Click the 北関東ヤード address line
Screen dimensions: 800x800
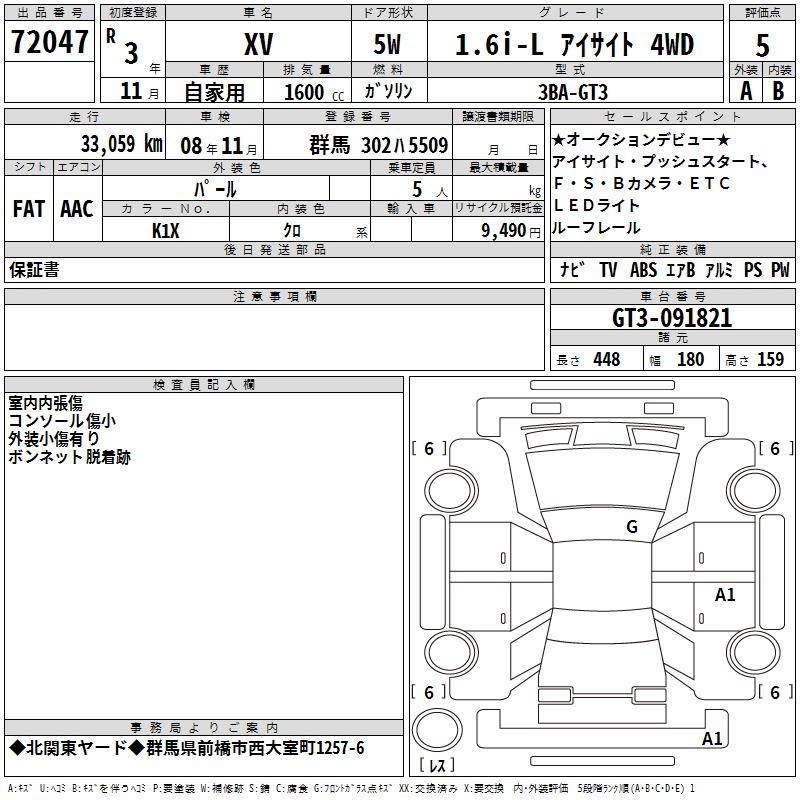click(186, 748)
